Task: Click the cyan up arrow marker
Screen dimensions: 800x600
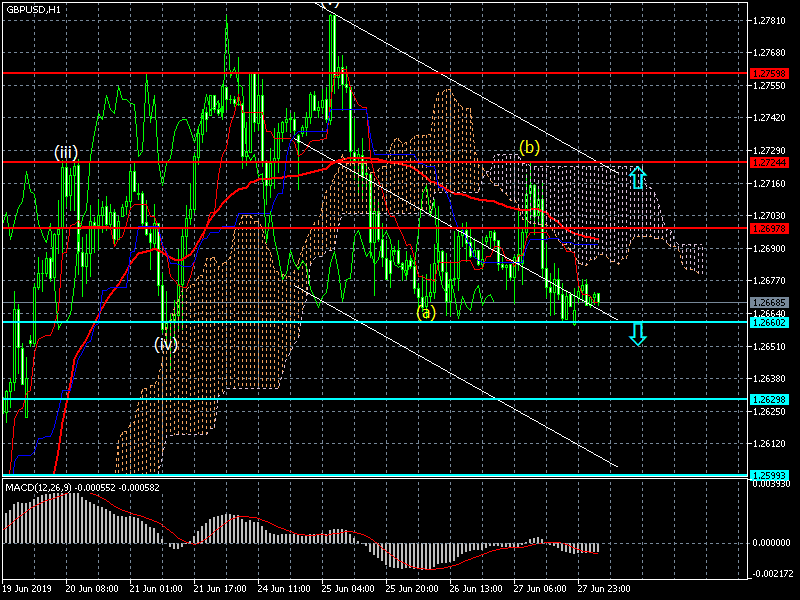Action: pos(637,178)
